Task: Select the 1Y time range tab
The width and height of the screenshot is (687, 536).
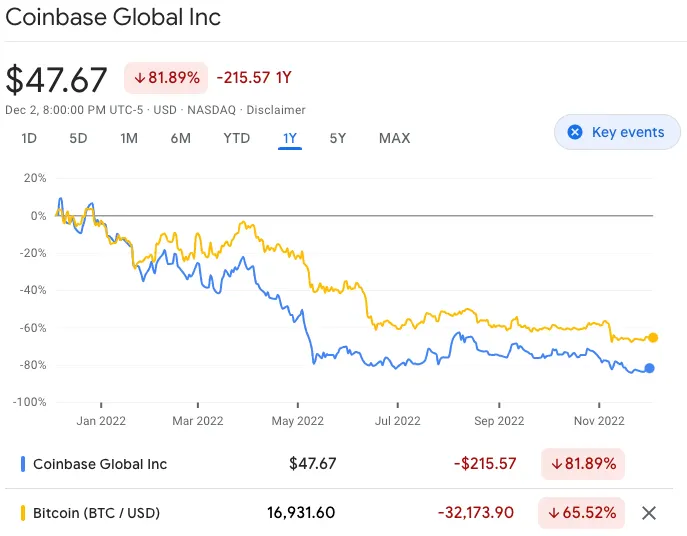Action: (x=290, y=138)
